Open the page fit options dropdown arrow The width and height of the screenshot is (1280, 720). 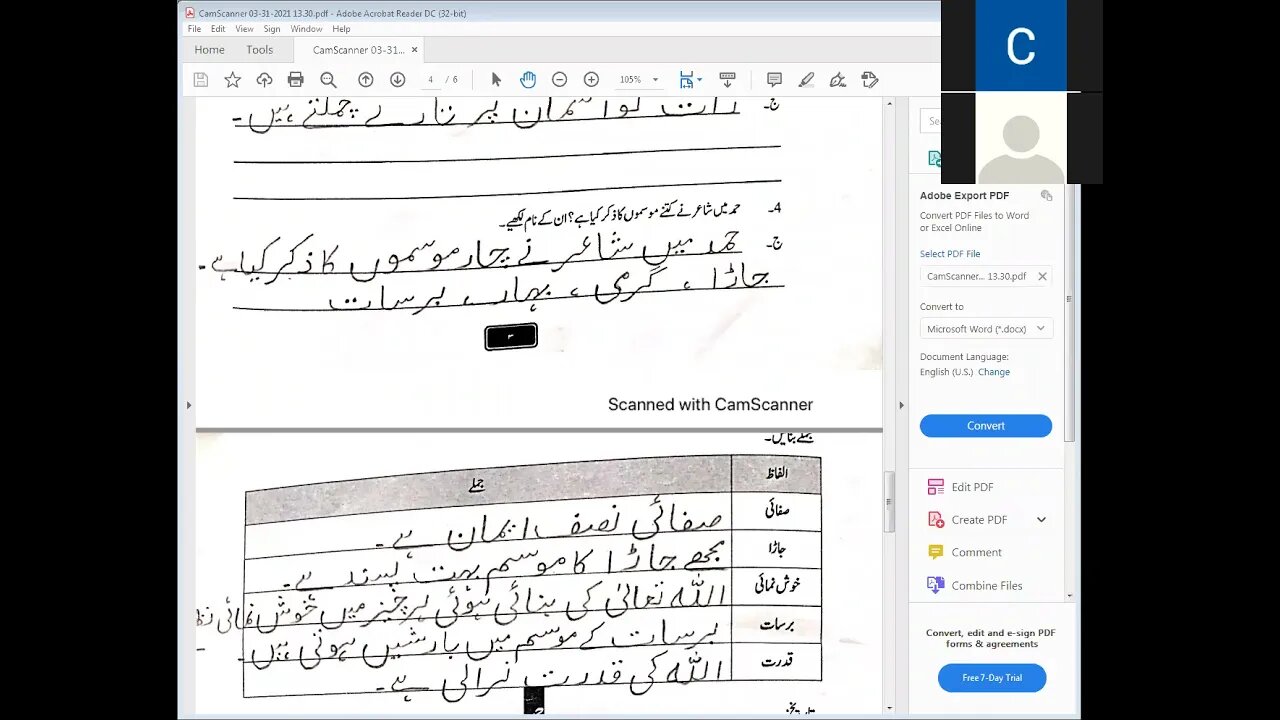coord(699,80)
